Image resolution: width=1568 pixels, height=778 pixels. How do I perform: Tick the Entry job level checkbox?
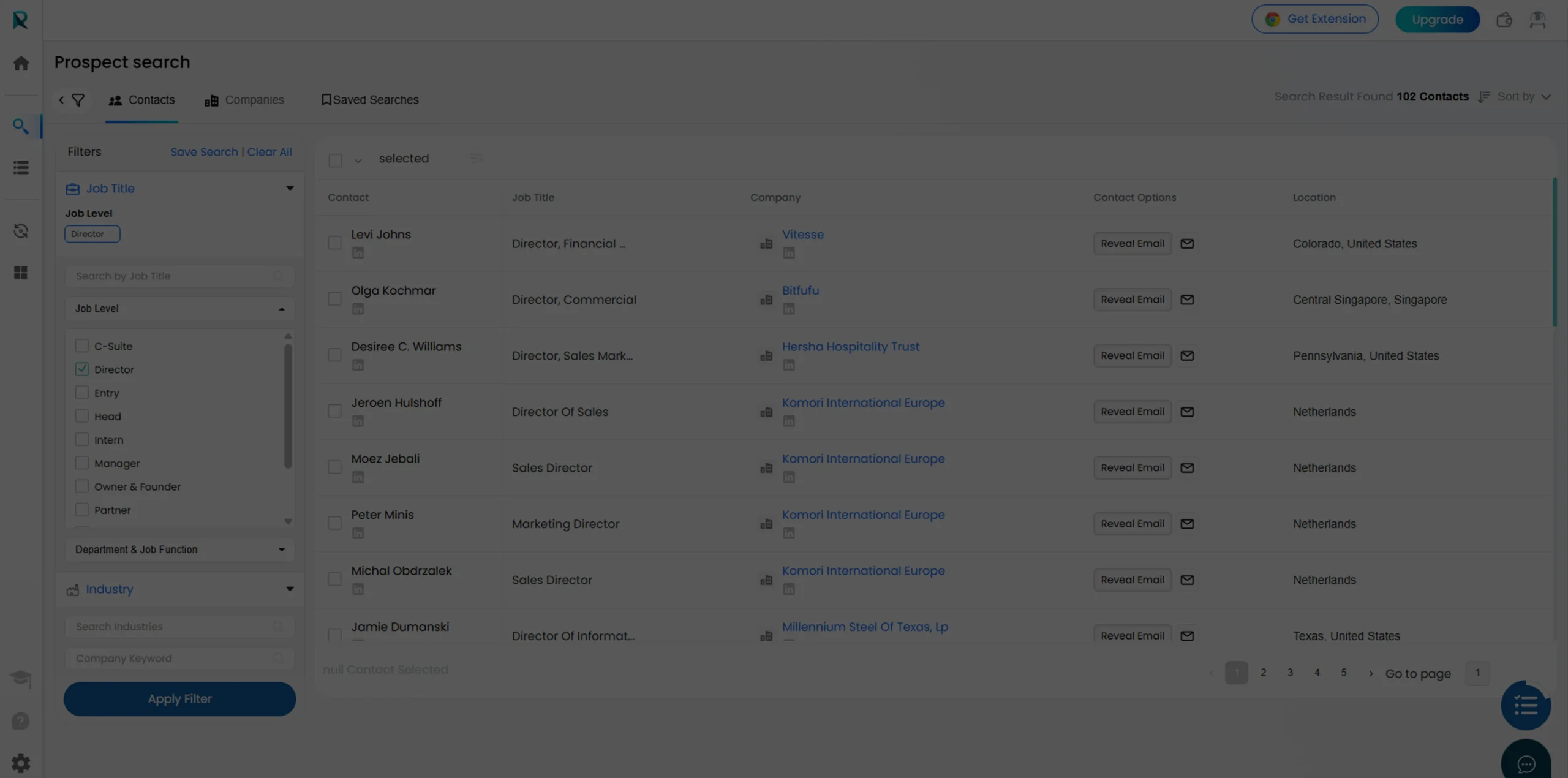click(81, 392)
